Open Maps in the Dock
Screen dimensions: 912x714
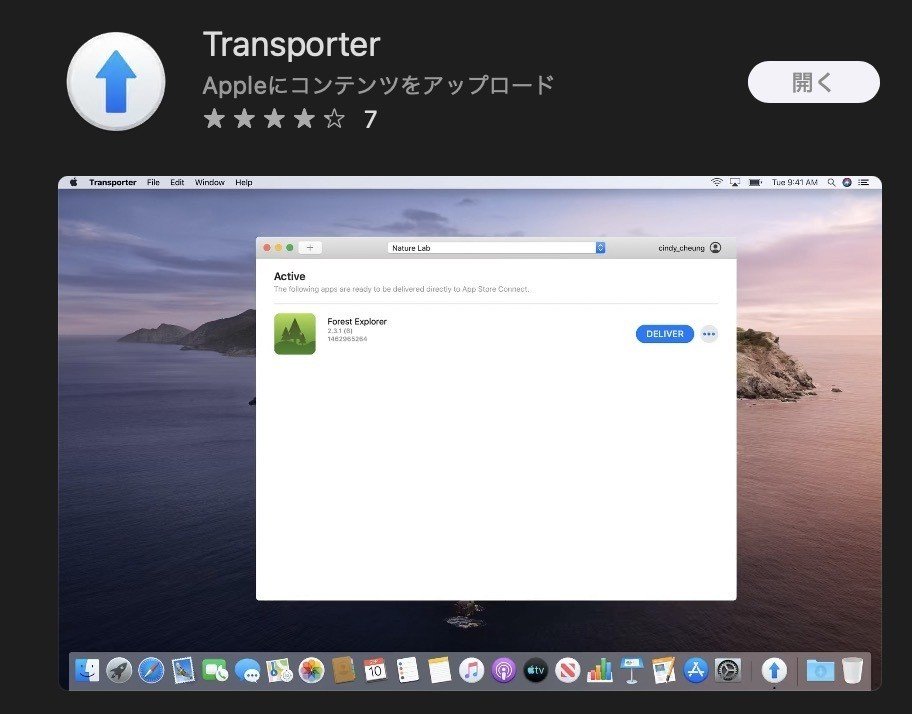click(x=279, y=670)
